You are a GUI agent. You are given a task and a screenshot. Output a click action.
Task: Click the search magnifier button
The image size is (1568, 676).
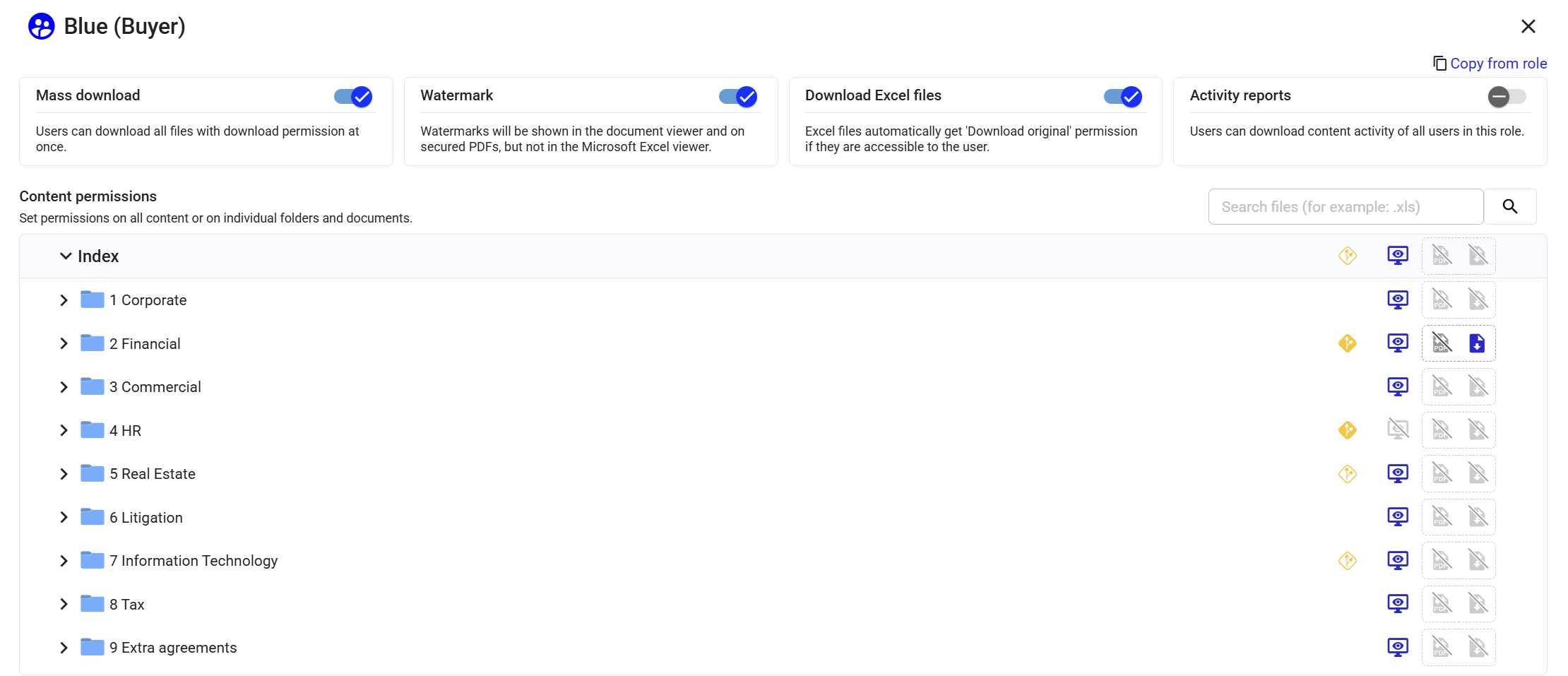tap(1509, 207)
